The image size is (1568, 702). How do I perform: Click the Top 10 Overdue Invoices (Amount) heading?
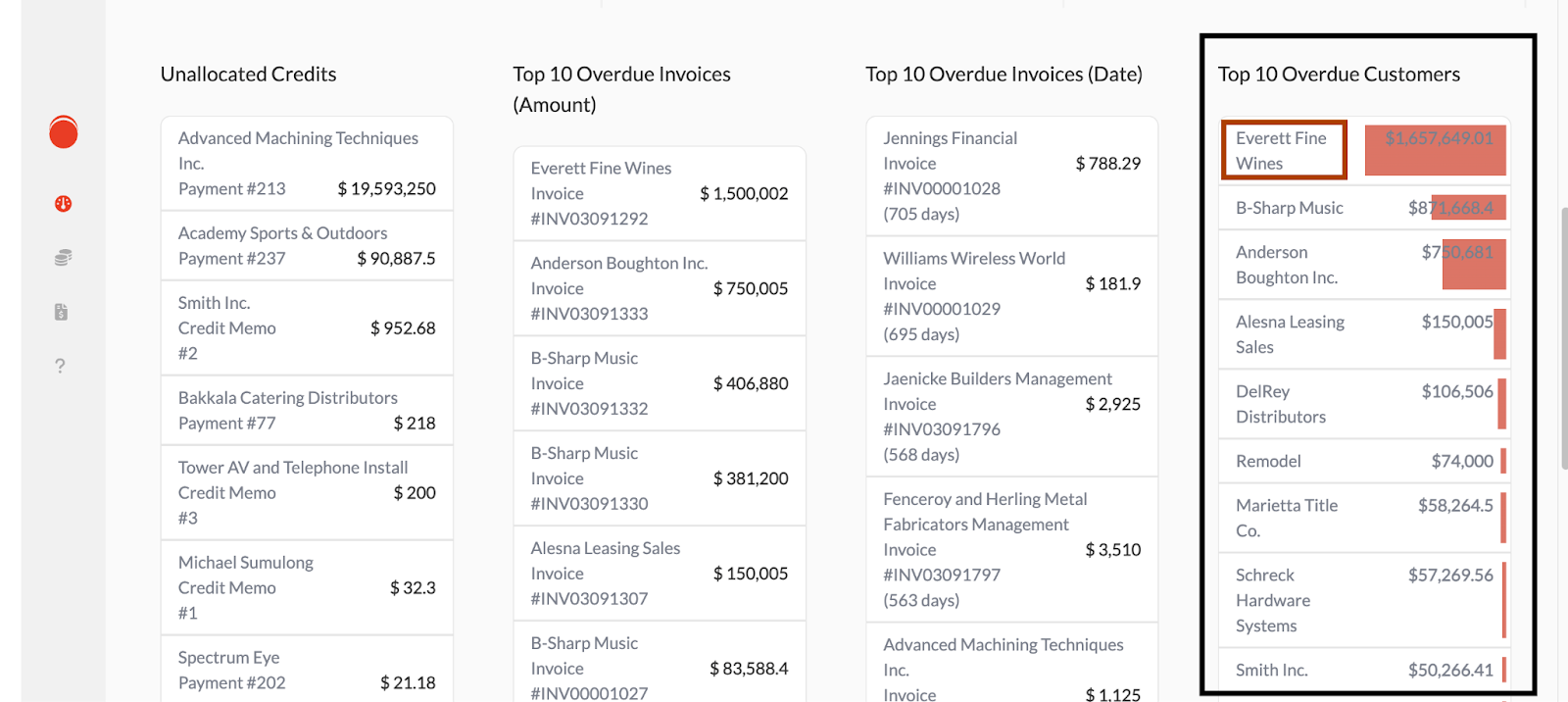pyautogui.click(x=621, y=89)
